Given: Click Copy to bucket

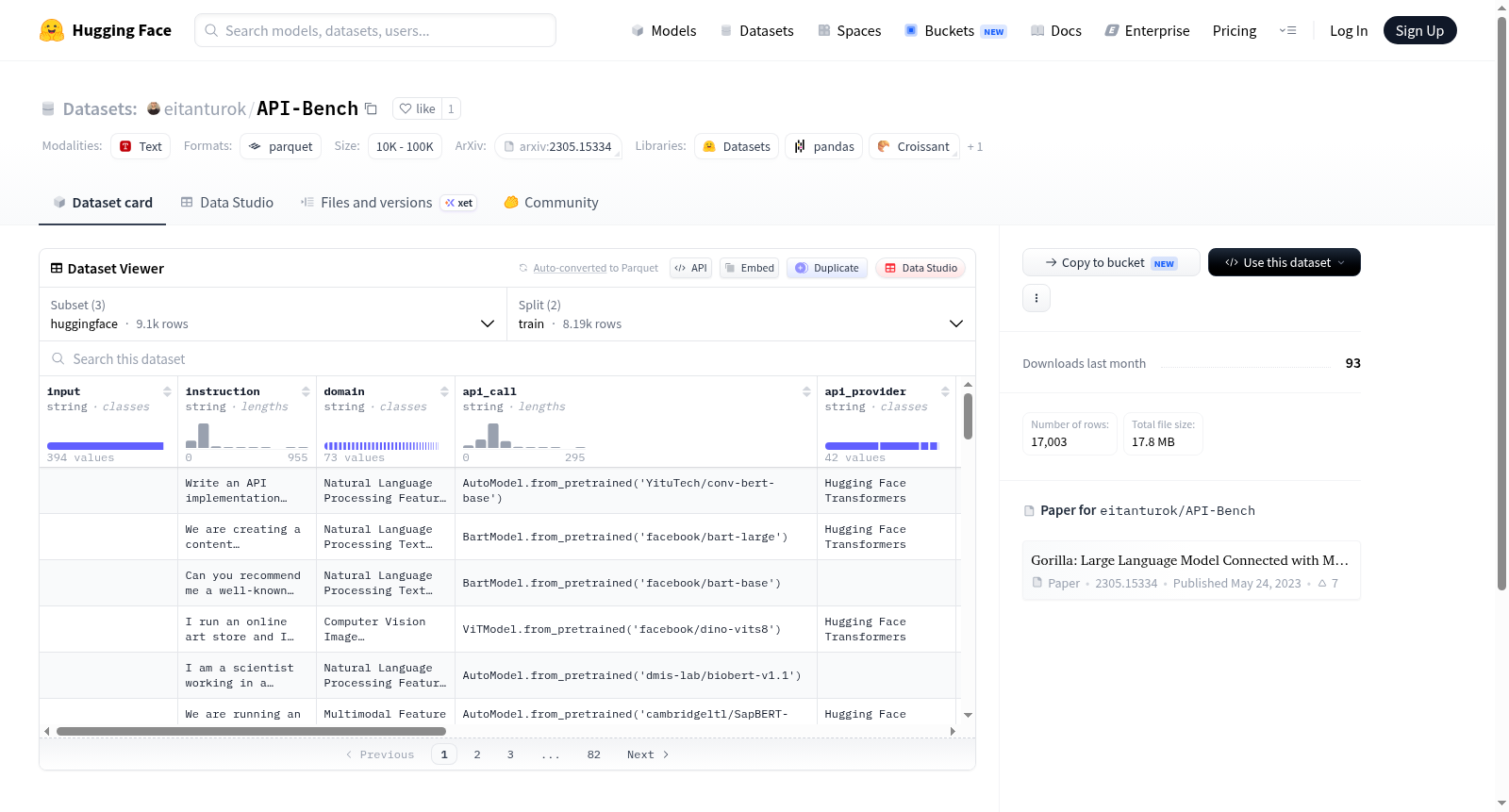Looking at the screenshot, I should (x=1111, y=262).
